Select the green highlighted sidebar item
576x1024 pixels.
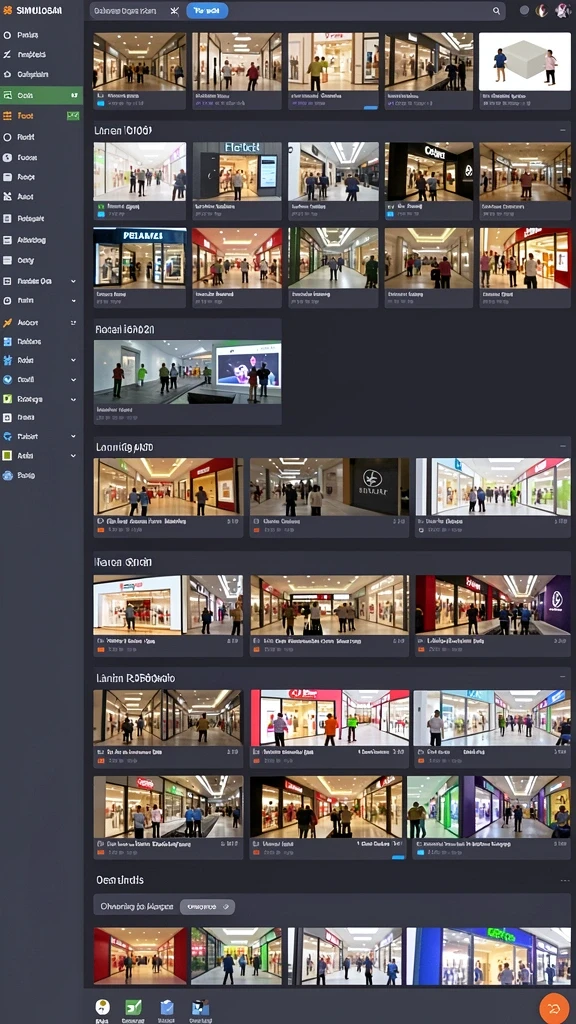[x=41, y=95]
